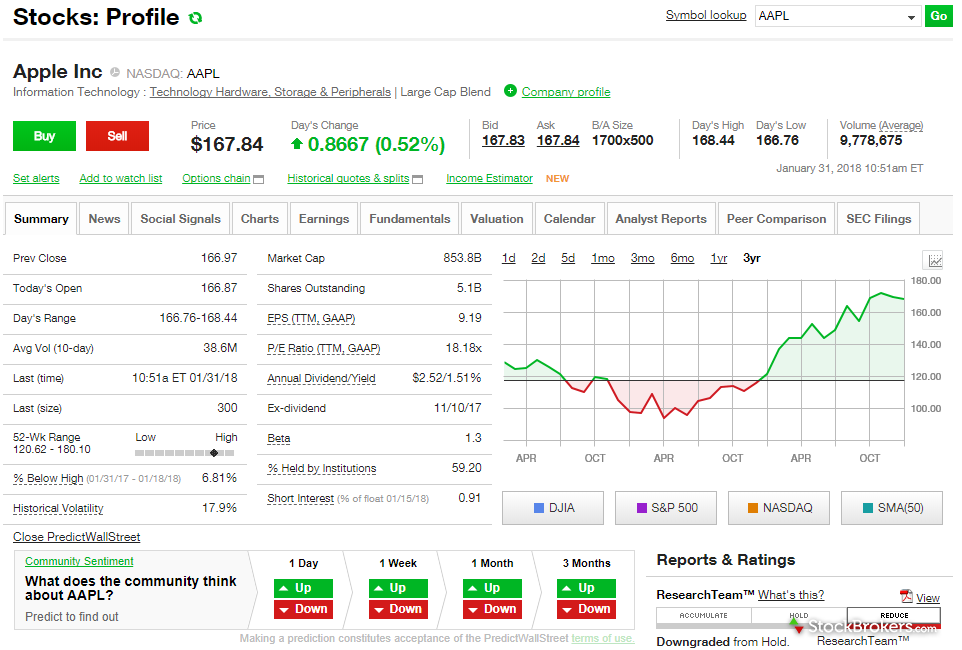
Task: Click Add to watch list link
Action: click(x=121, y=178)
